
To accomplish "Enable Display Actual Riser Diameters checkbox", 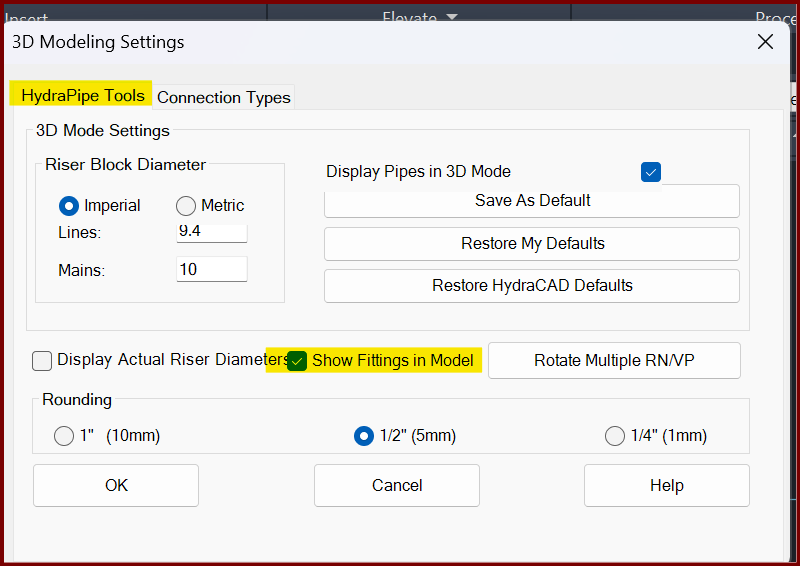I will [x=42, y=361].
